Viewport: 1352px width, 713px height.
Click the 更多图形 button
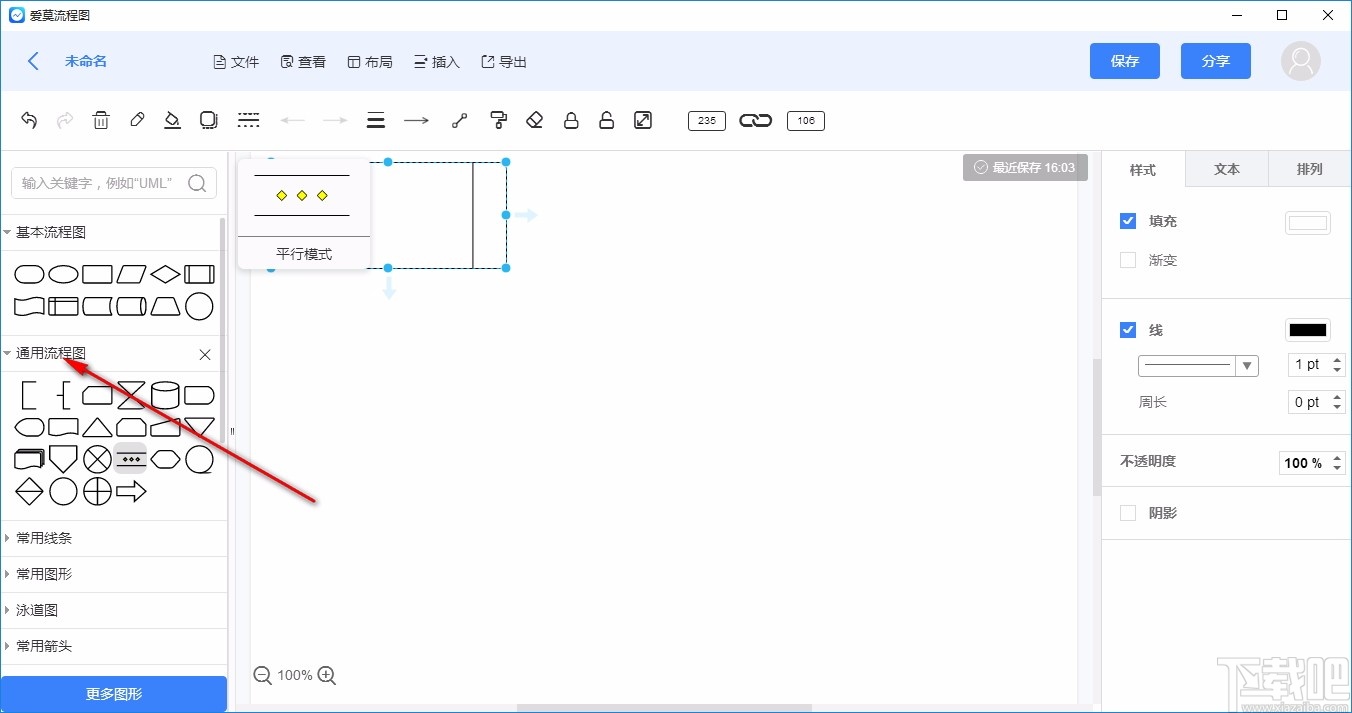coord(114,694)
